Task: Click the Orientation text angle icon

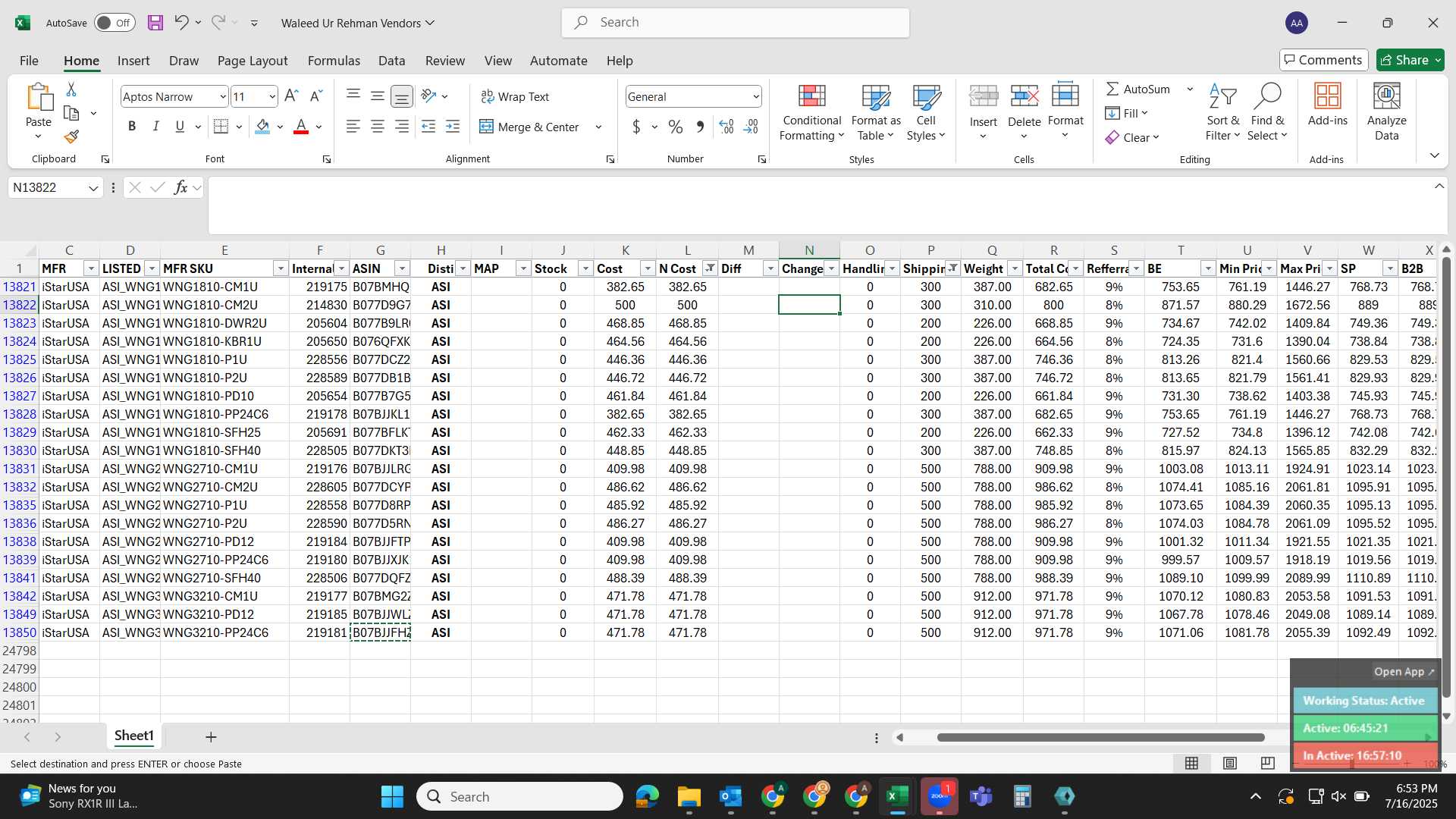Action: [x=428, y=96]
